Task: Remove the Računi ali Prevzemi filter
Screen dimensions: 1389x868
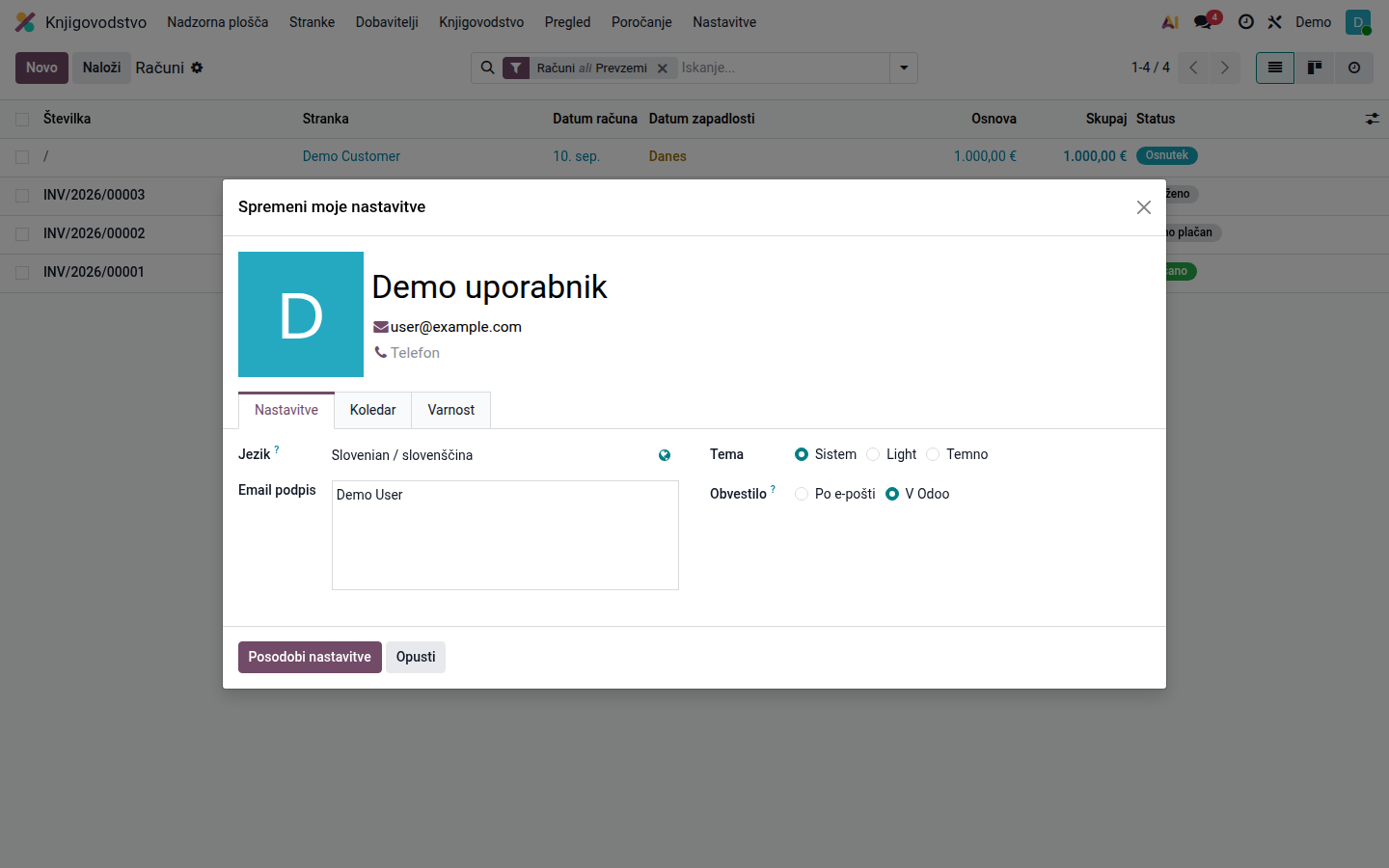Action: 663,68
